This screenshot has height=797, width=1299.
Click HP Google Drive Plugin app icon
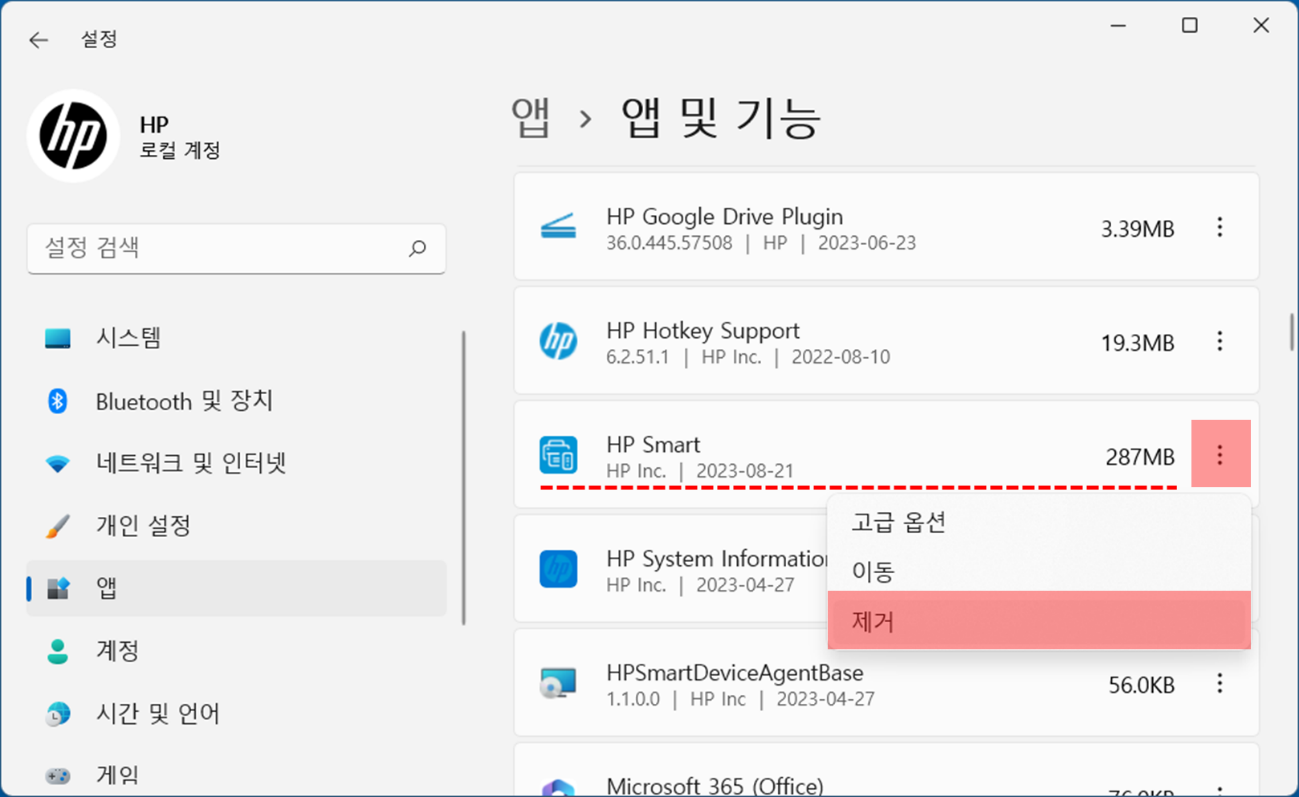coord(558,228)
